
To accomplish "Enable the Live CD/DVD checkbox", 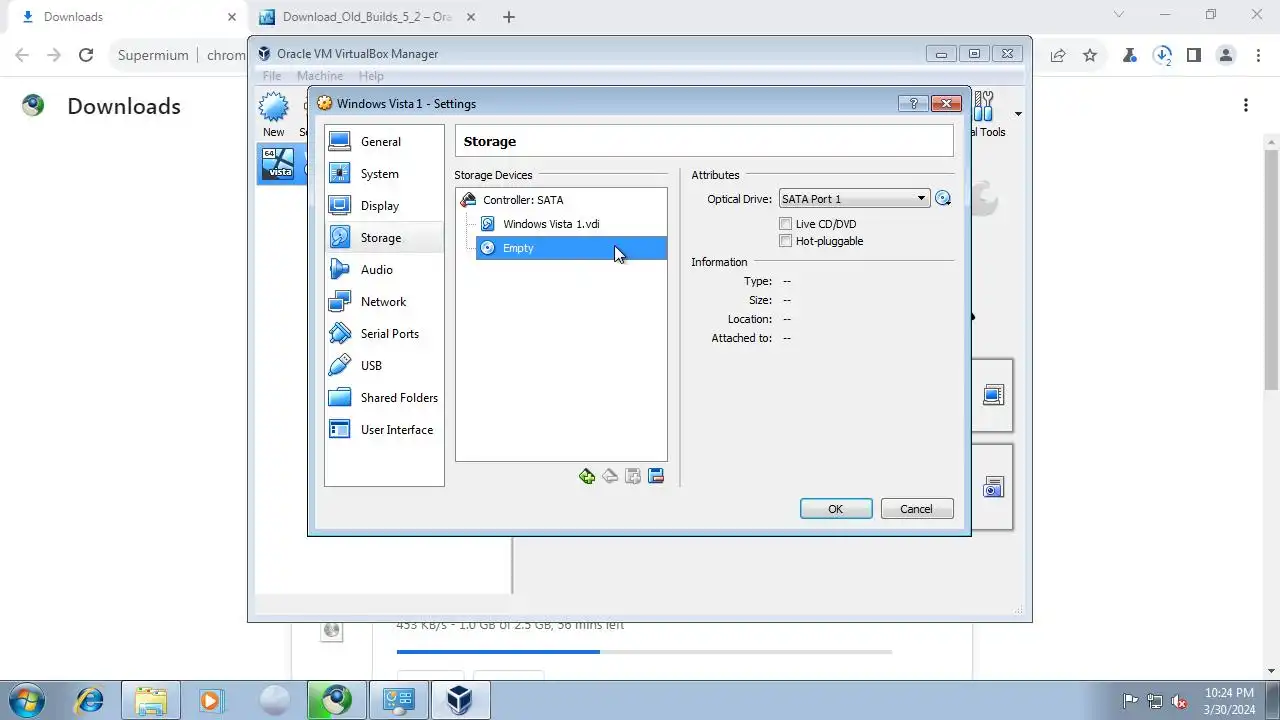I will tap(786, 224).
